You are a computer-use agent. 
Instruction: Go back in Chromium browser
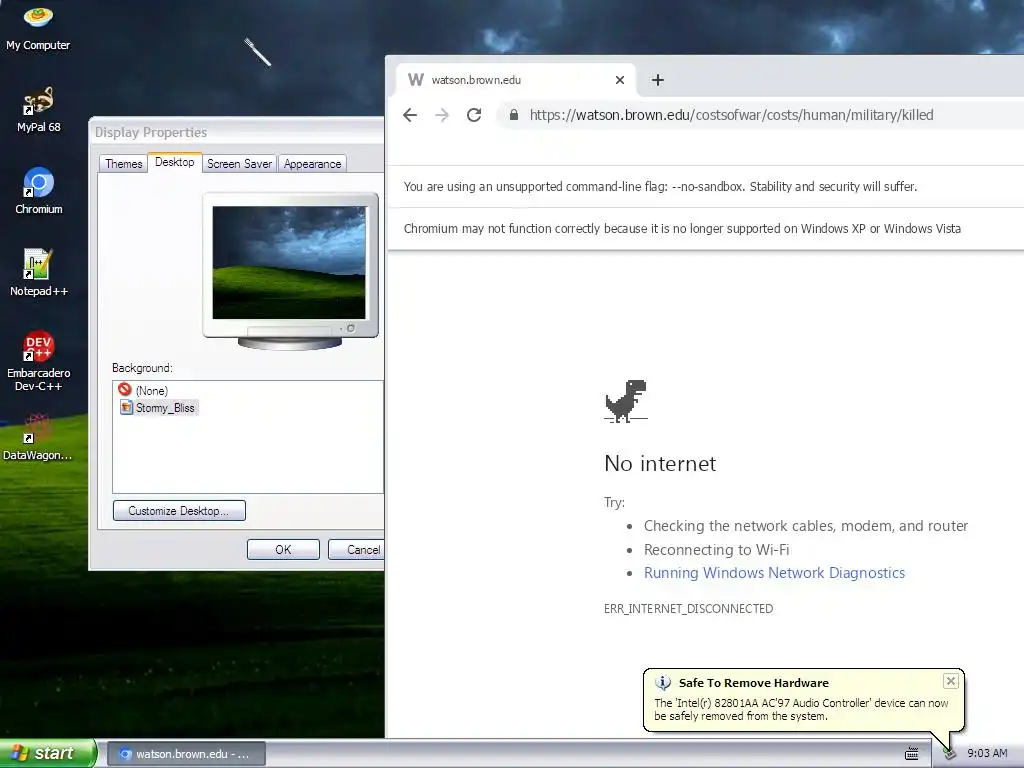point(409,115)
